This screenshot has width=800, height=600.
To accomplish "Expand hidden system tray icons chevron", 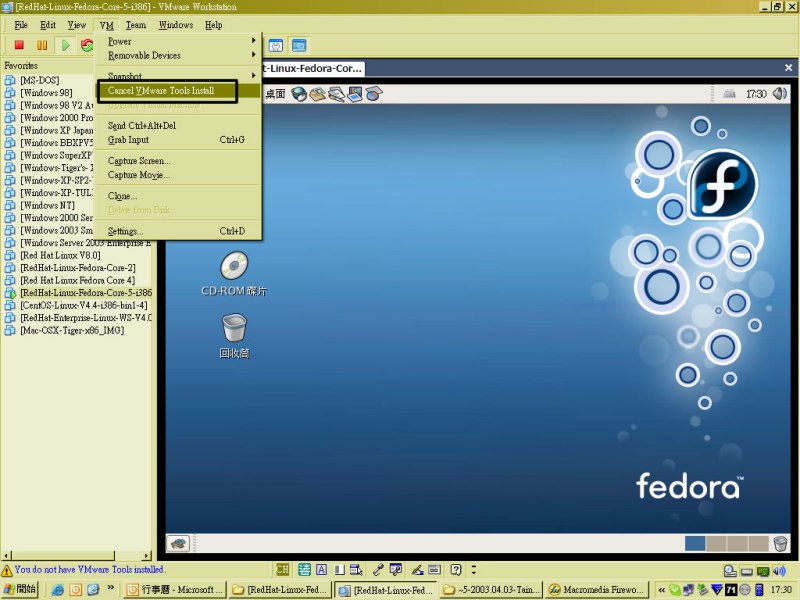I will click(x=661, y=590).
